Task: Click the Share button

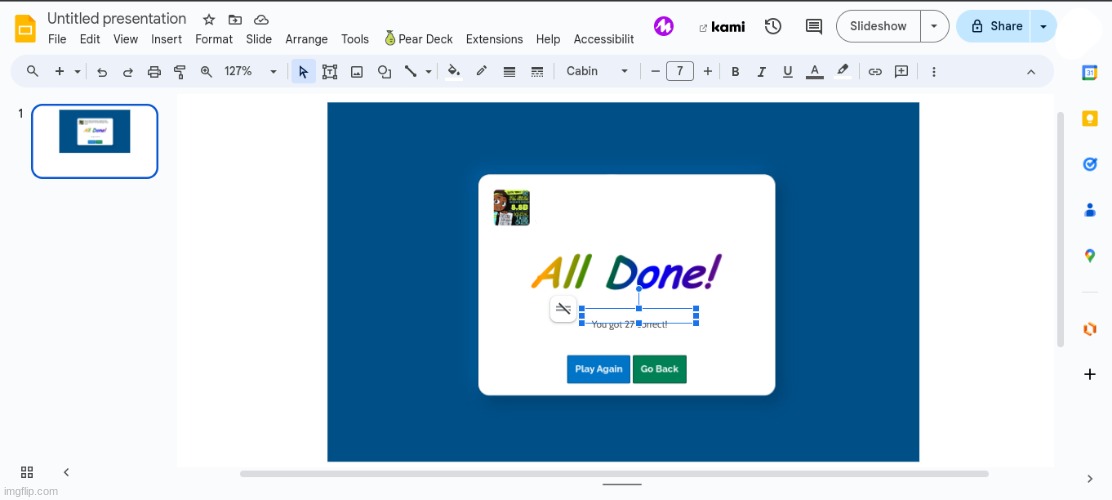Action: coord(996,26)
